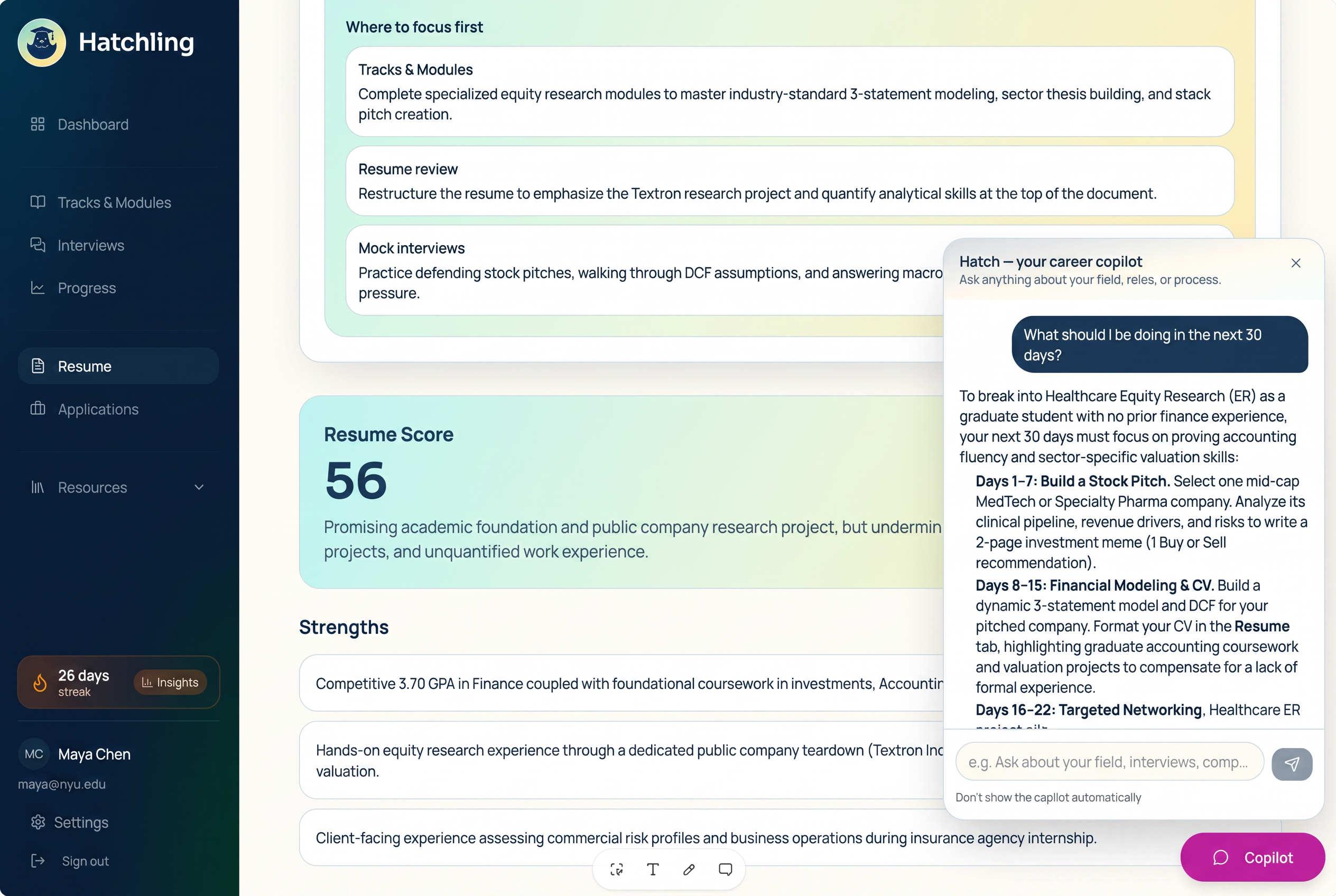The width and height of the screenshot is (1336, 896).
Task: Sign out of the account
Action: [85, 861]
